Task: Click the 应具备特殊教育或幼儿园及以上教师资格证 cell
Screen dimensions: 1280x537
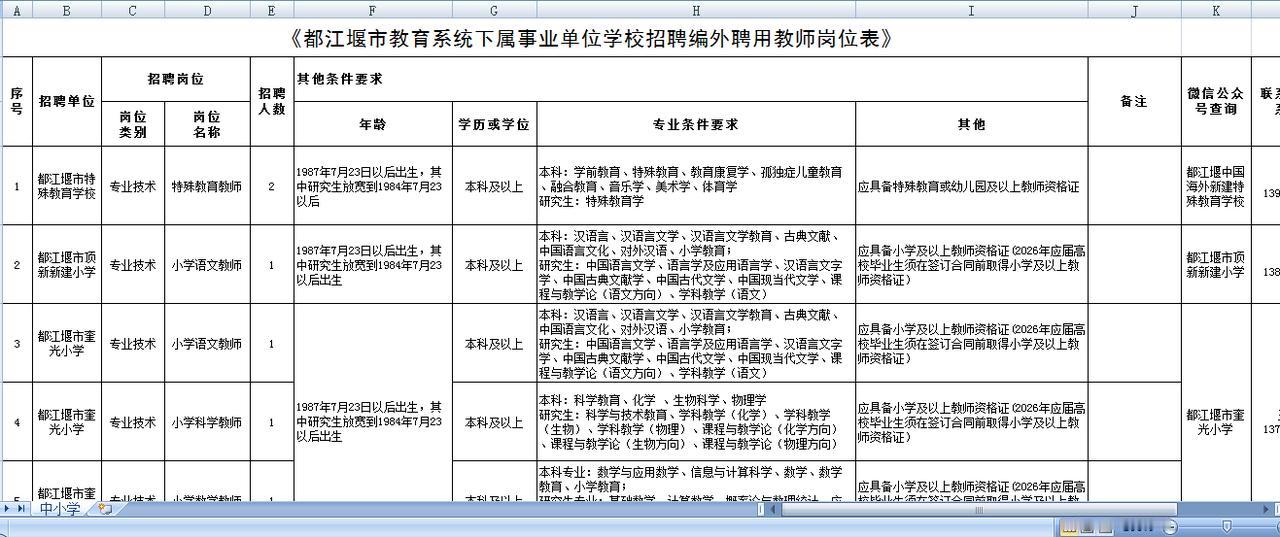Action: click(971, 186)
